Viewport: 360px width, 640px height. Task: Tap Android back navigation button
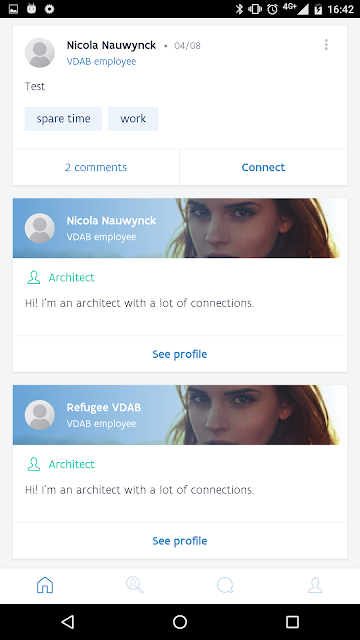click(x=67, y=622)
